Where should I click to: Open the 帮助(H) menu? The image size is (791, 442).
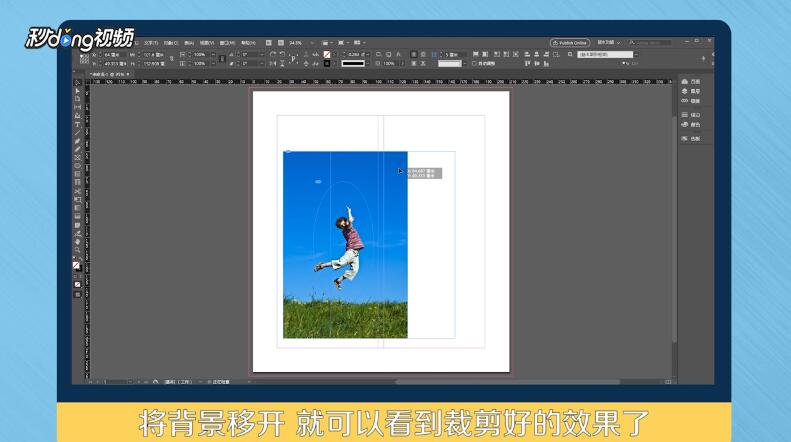248,43
